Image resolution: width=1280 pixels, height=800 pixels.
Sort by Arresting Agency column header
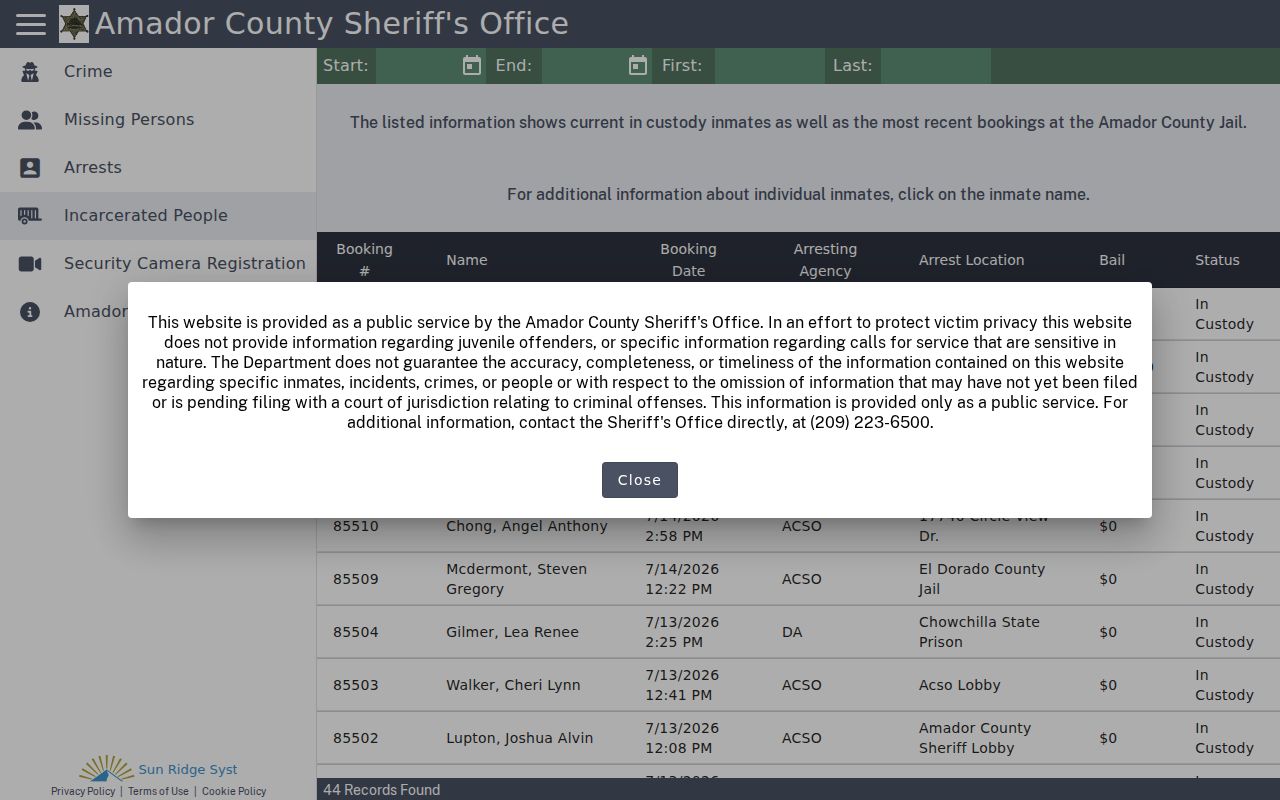(825, 260)
